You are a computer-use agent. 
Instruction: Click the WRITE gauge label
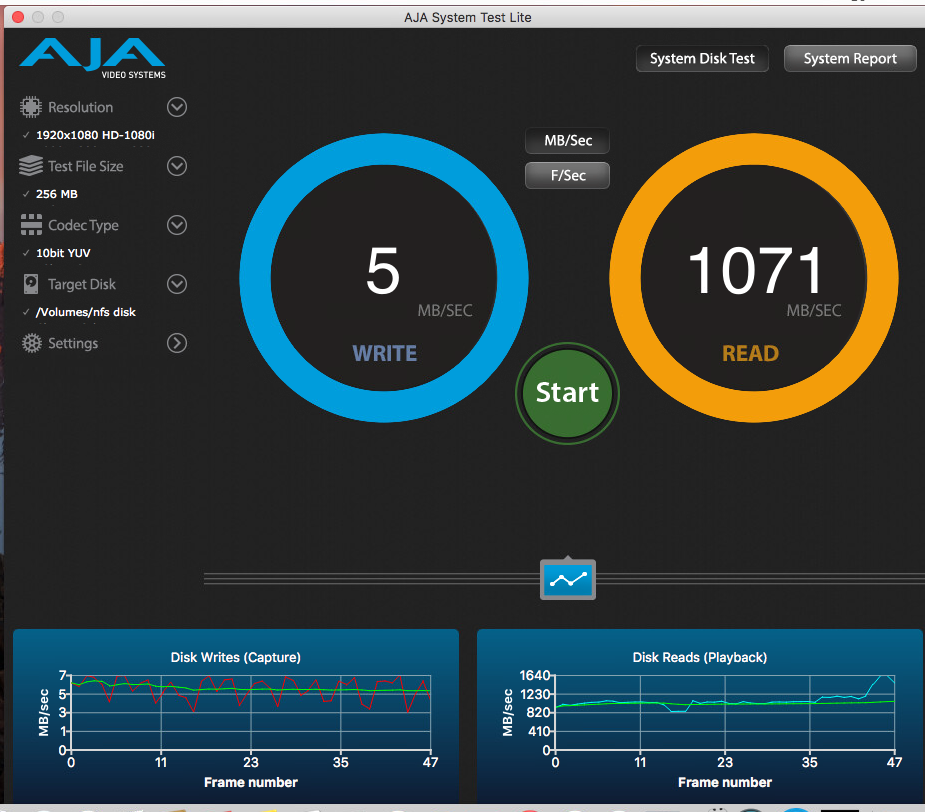(385, 353)
